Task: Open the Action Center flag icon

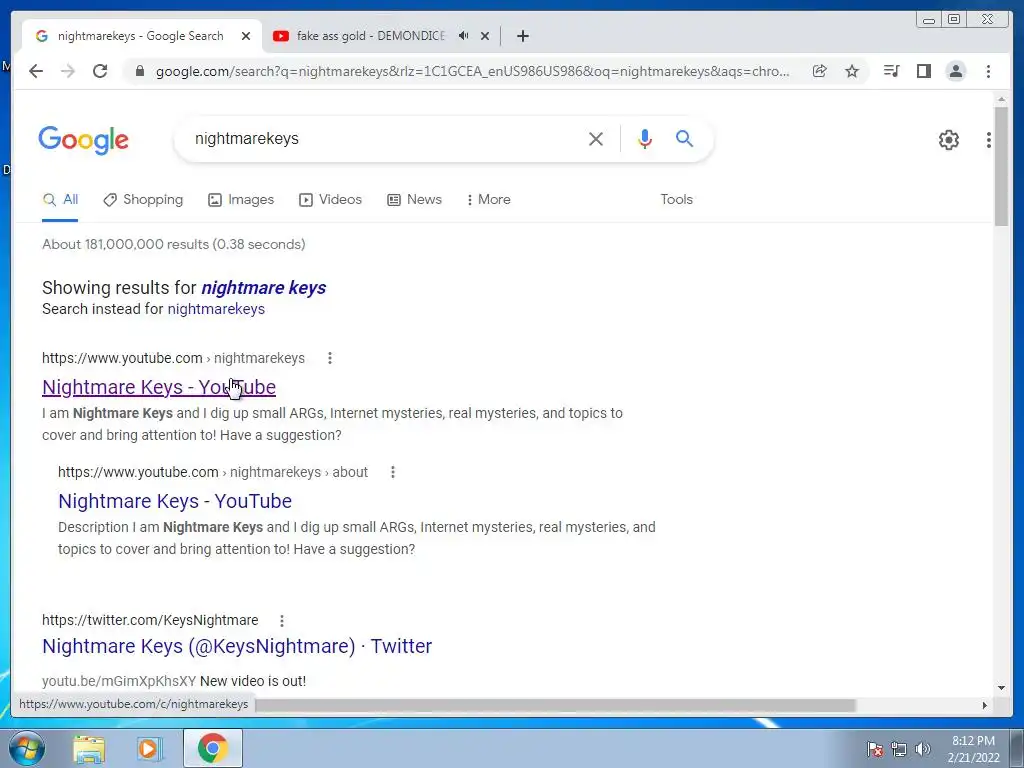Action: click(x=875, y=749)
